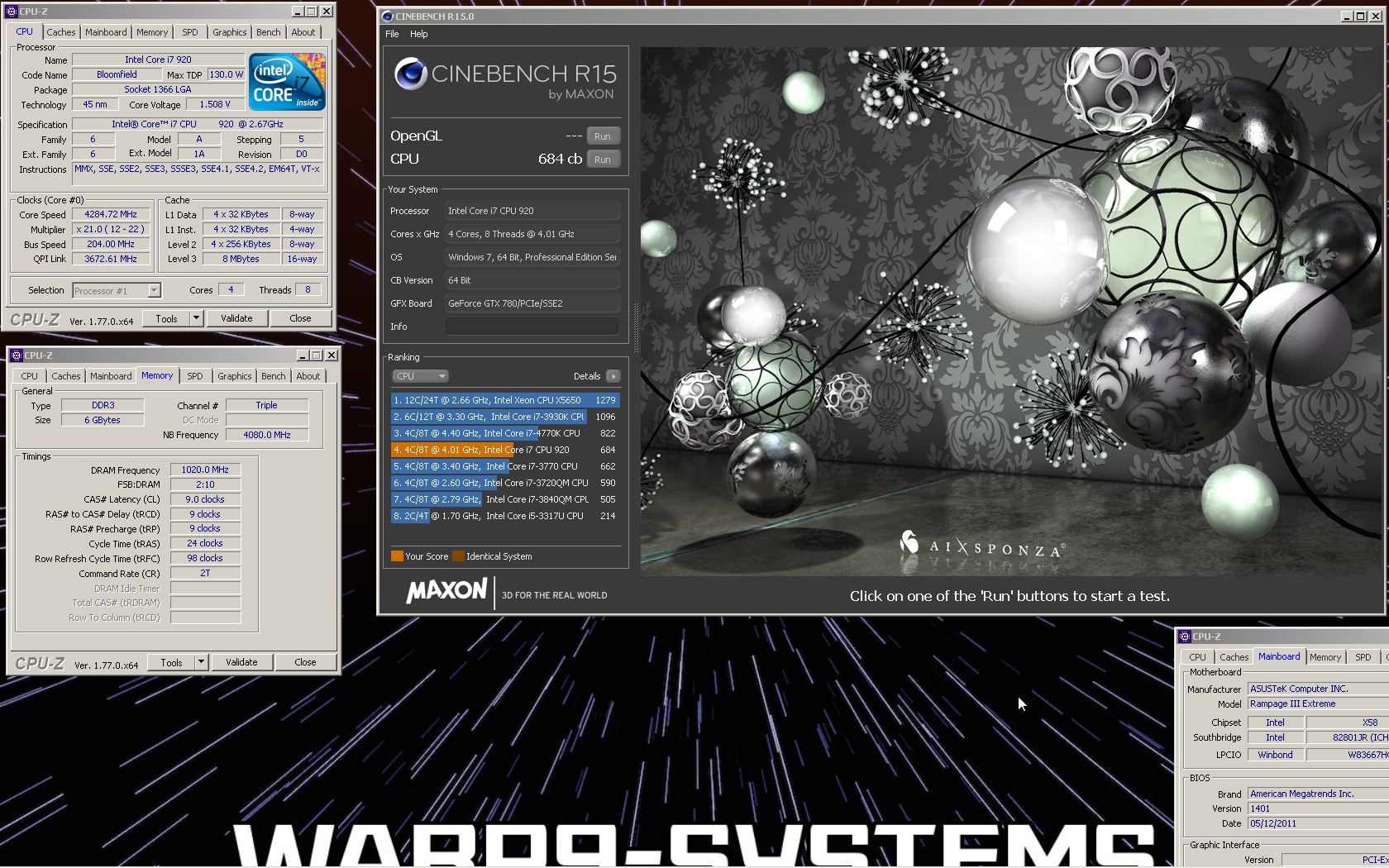Image resolution: width=1389 pixels, height=868 pixels.
Task: Click the Core Speed value 4284.72 MHz
Action: coord(111,214)
